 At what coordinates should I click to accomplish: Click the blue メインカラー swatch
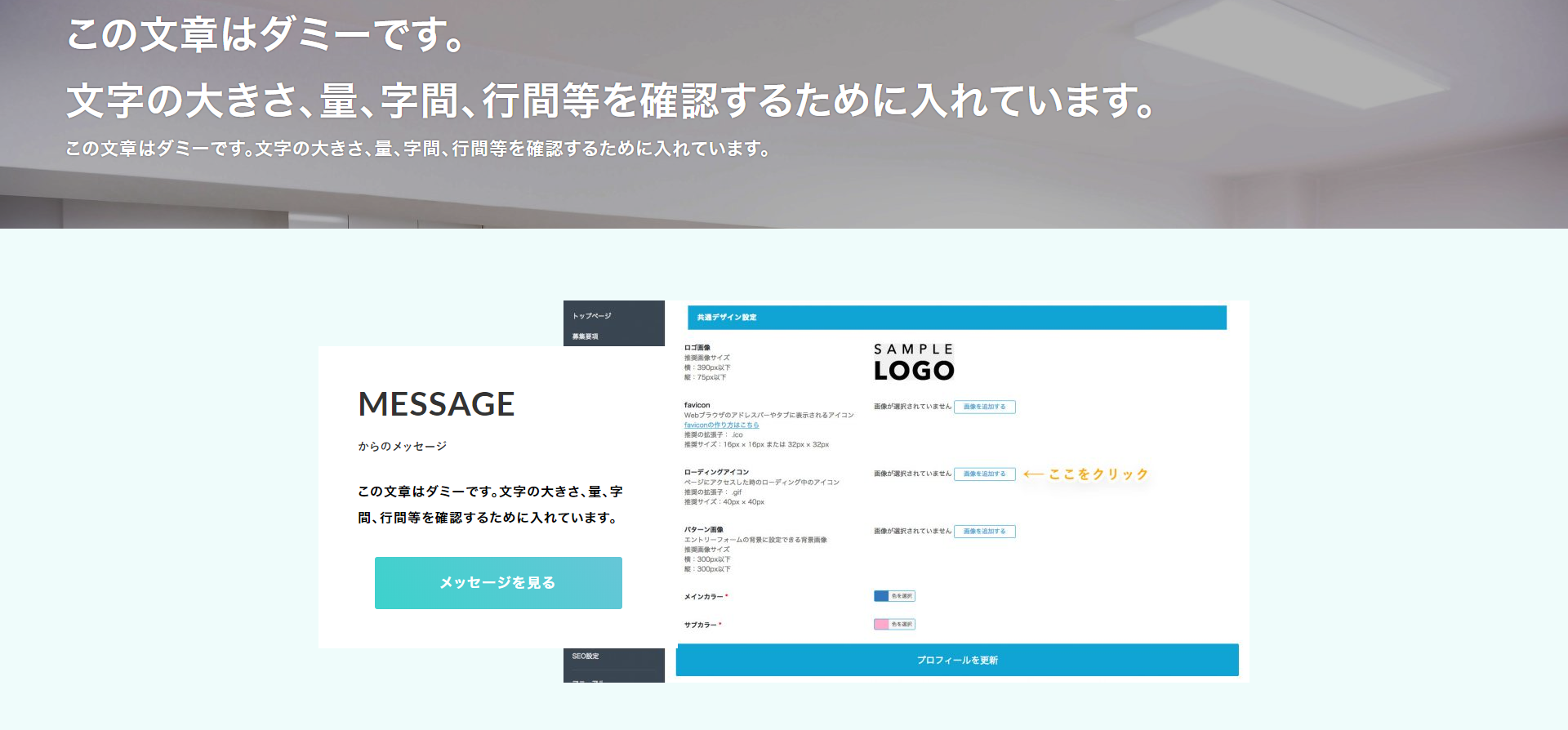[x=881, y=596]
